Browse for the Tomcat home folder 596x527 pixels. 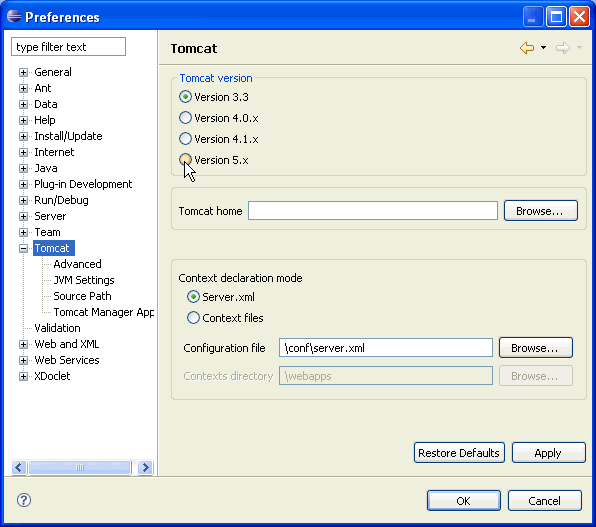541,211
